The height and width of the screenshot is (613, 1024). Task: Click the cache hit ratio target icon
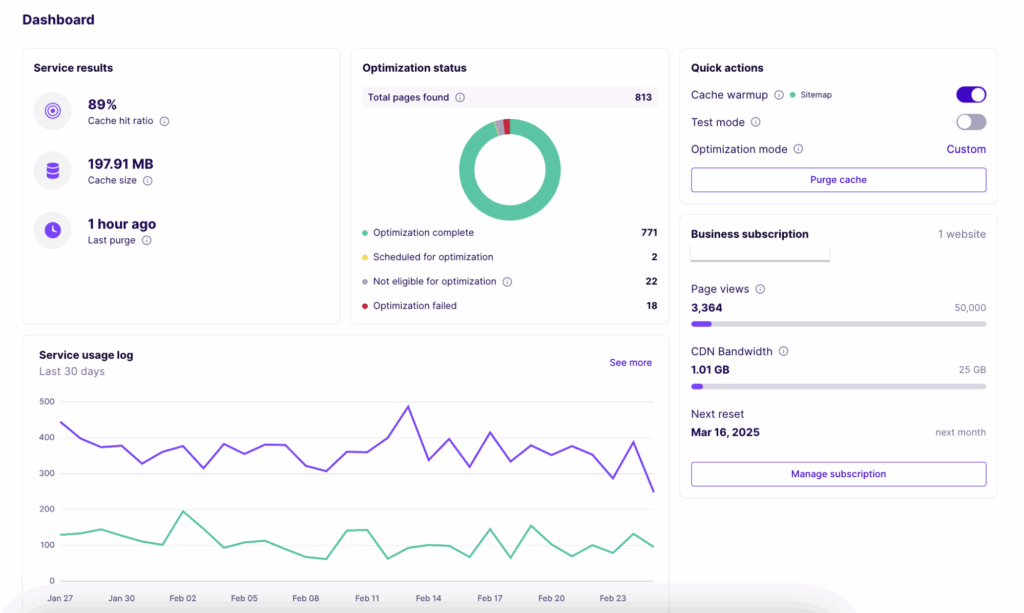click(52, 110)
